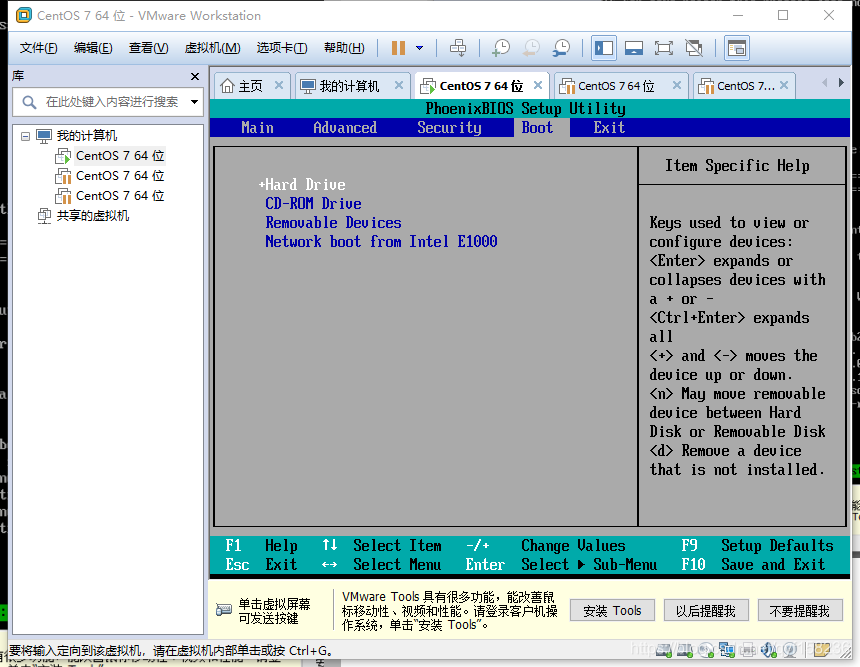
Task: Click the Unity mode icon
Action: pos(694,48)
